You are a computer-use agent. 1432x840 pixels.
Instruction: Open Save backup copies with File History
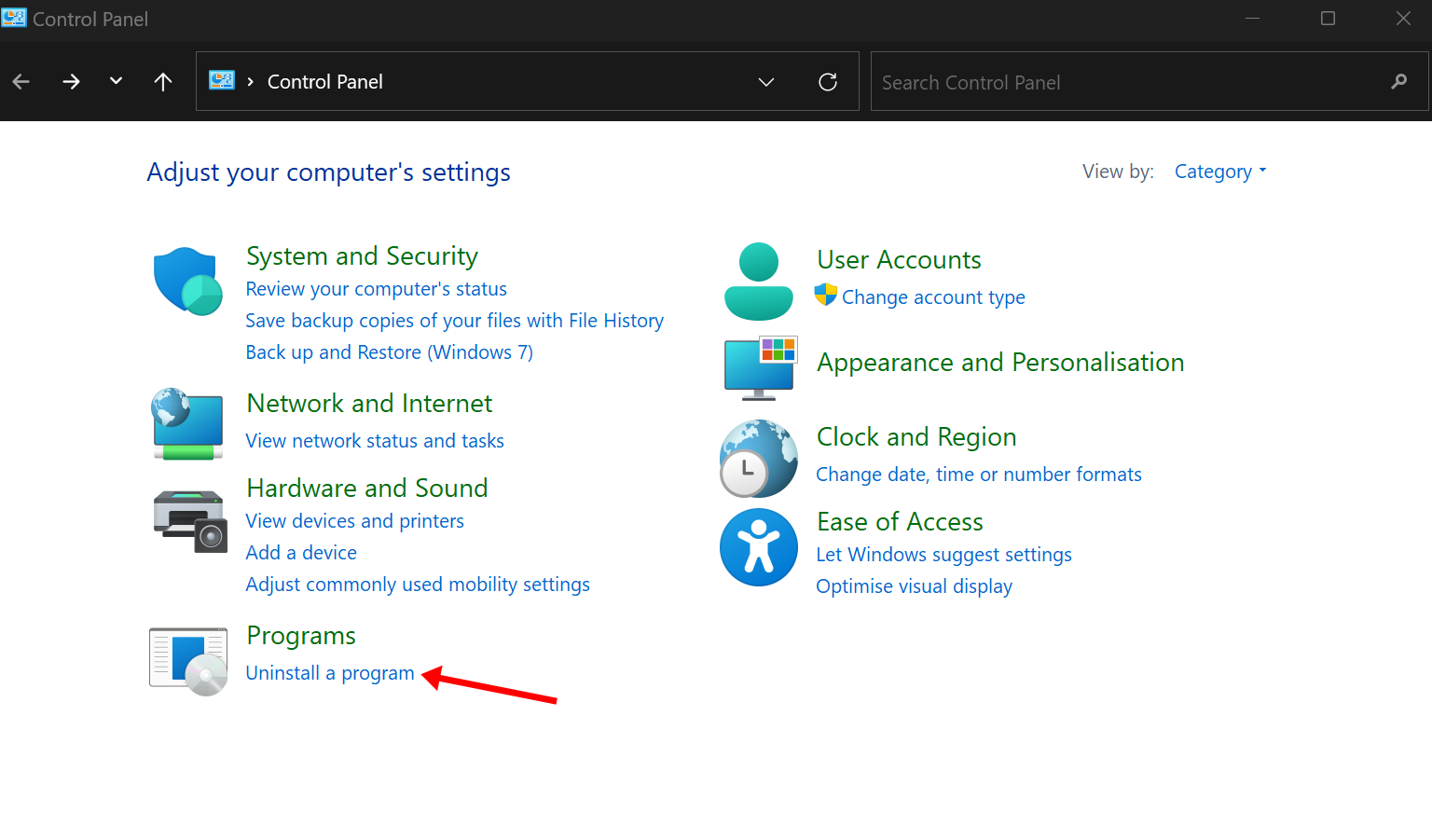tap(455, 321)
